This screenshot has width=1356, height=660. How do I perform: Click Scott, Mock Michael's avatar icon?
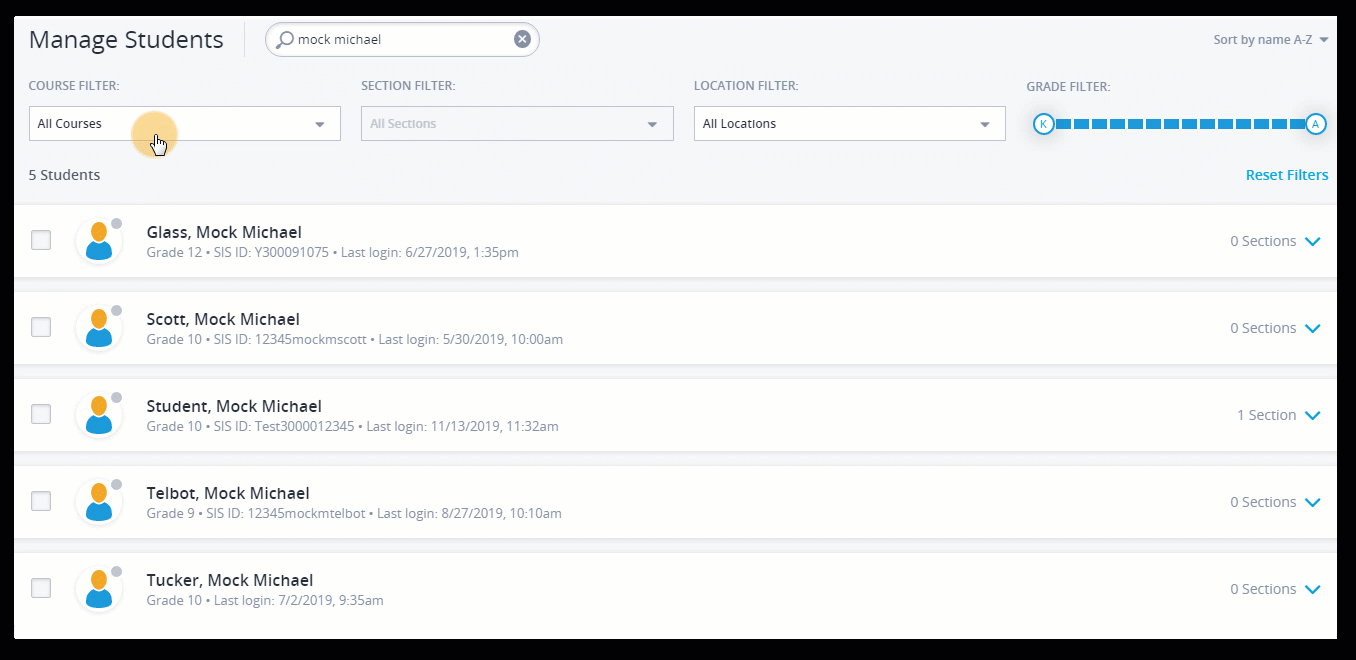point(99,328)
